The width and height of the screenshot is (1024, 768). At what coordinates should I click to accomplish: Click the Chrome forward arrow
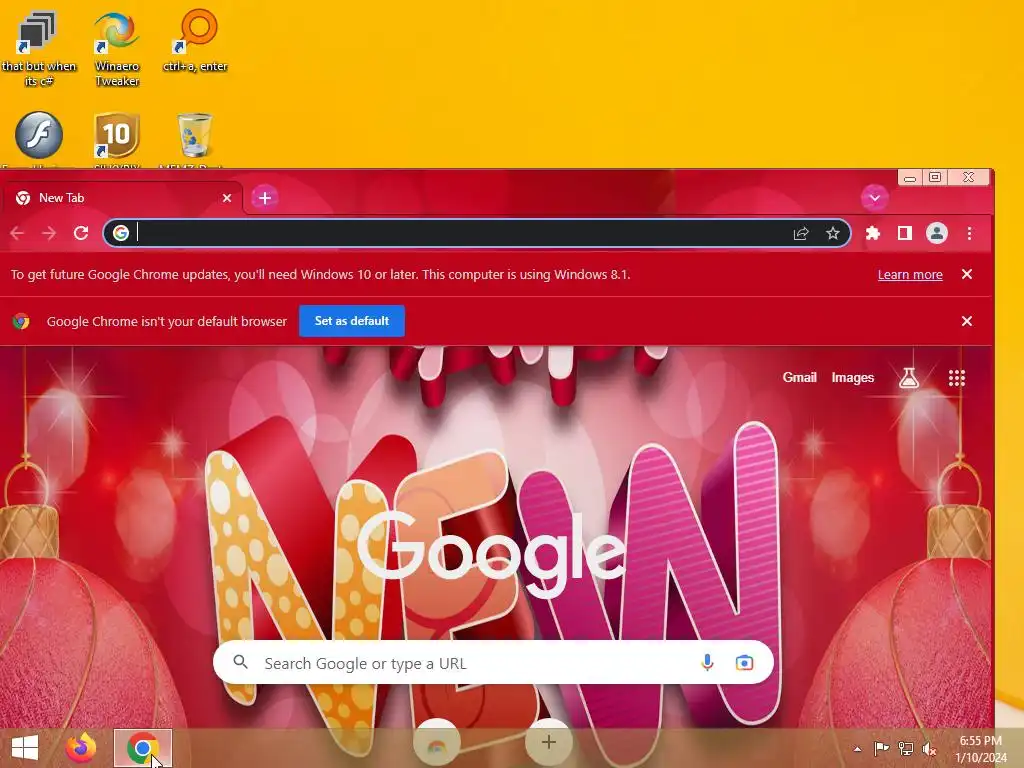coord(49,233)
